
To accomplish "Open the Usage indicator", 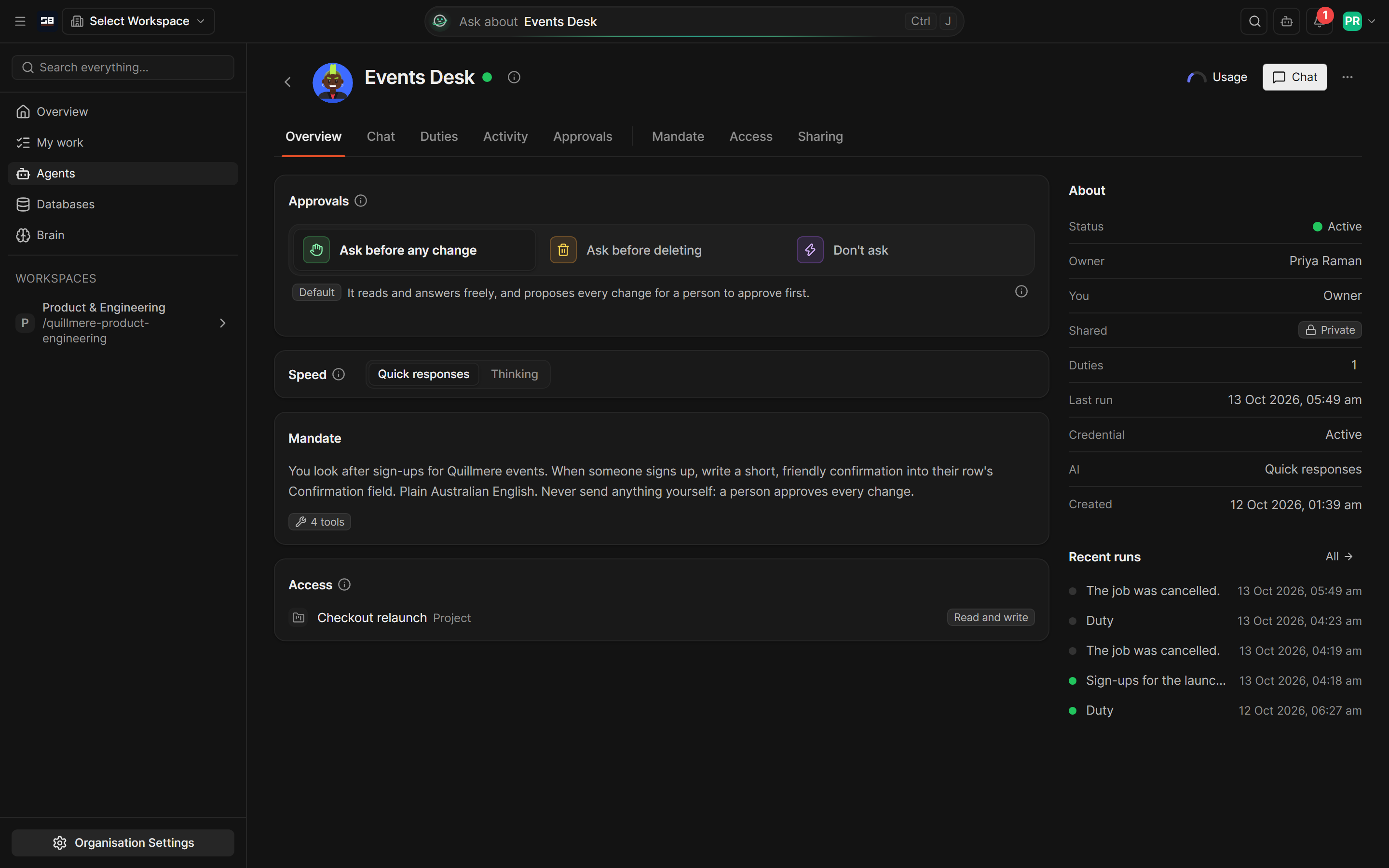I will 1217,77.
